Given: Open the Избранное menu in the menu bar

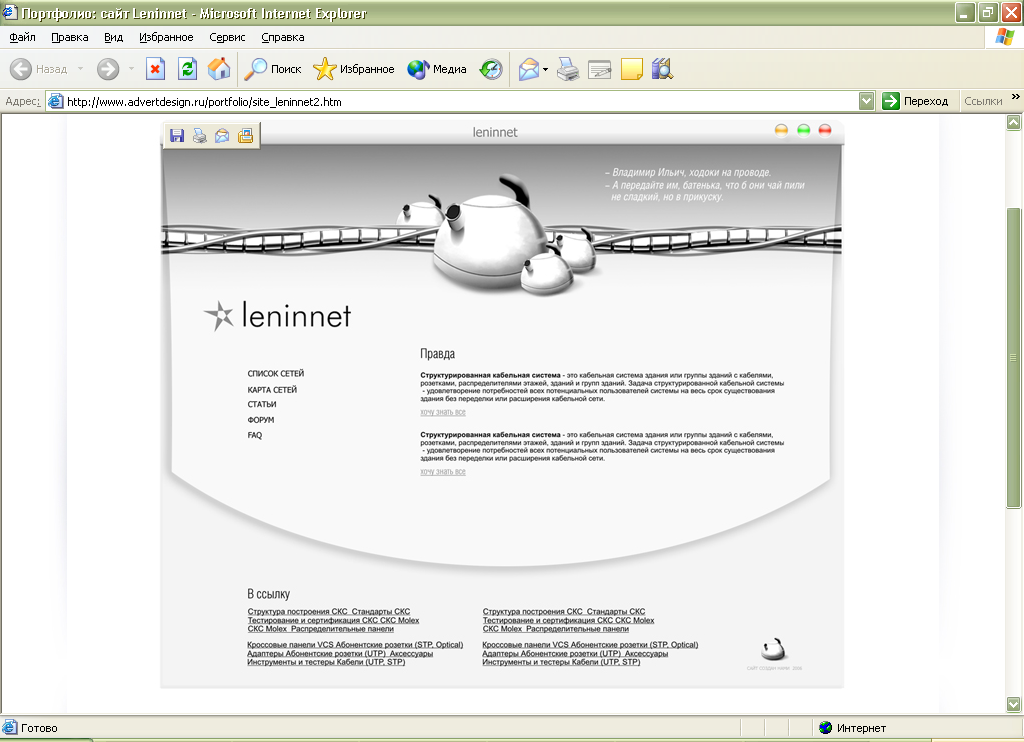Looking at the screenshot, I should [166, 37].
